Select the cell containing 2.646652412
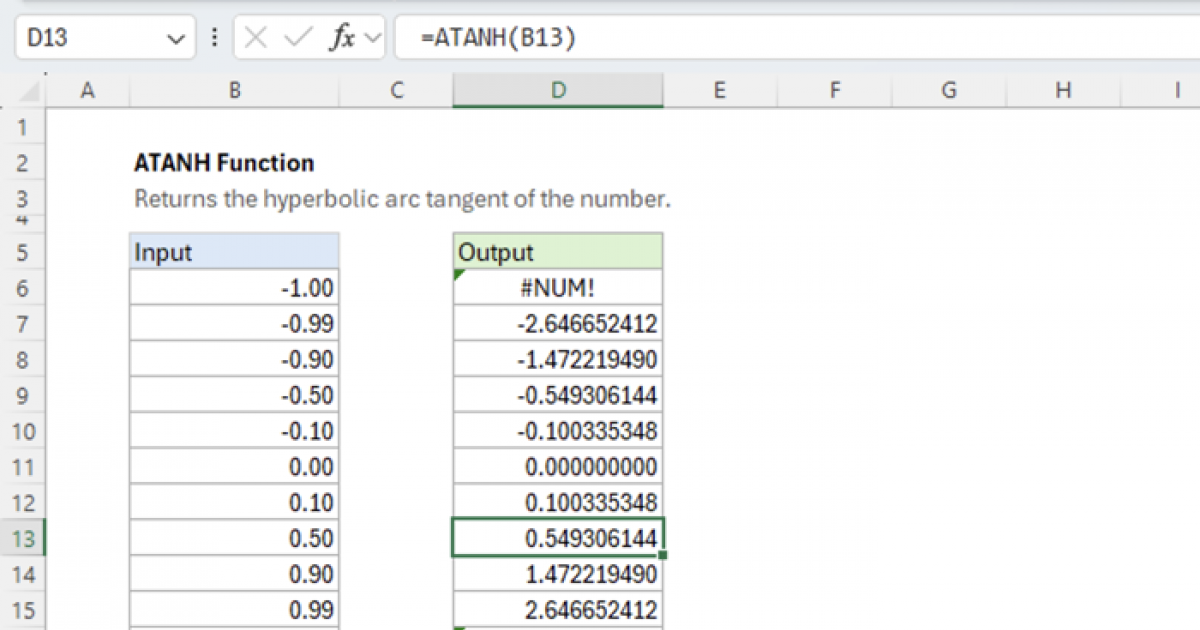This screenshot has height=630, width=1200. tap(558, 609)
